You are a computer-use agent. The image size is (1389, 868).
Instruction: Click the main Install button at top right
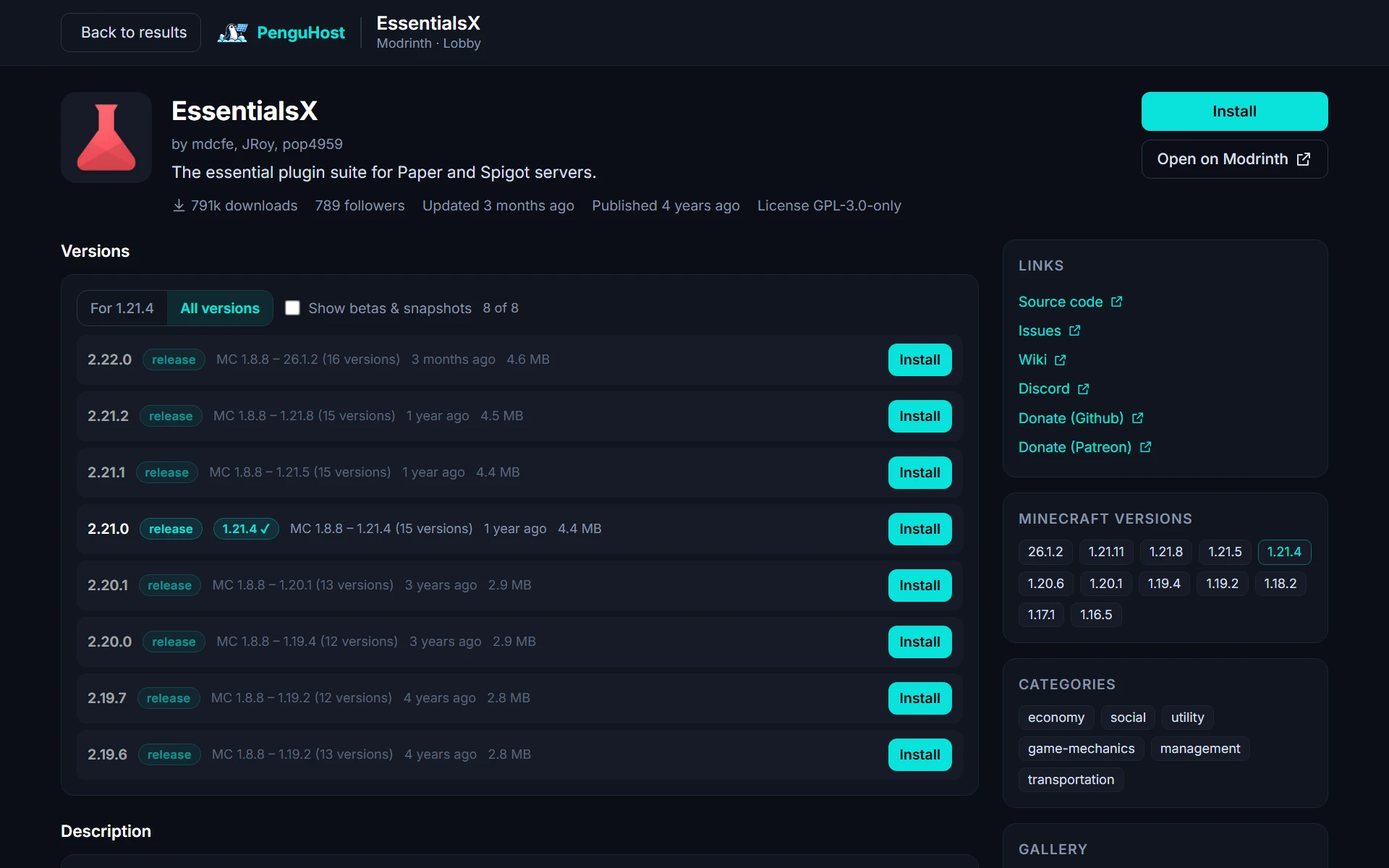tap(1234, 111)
